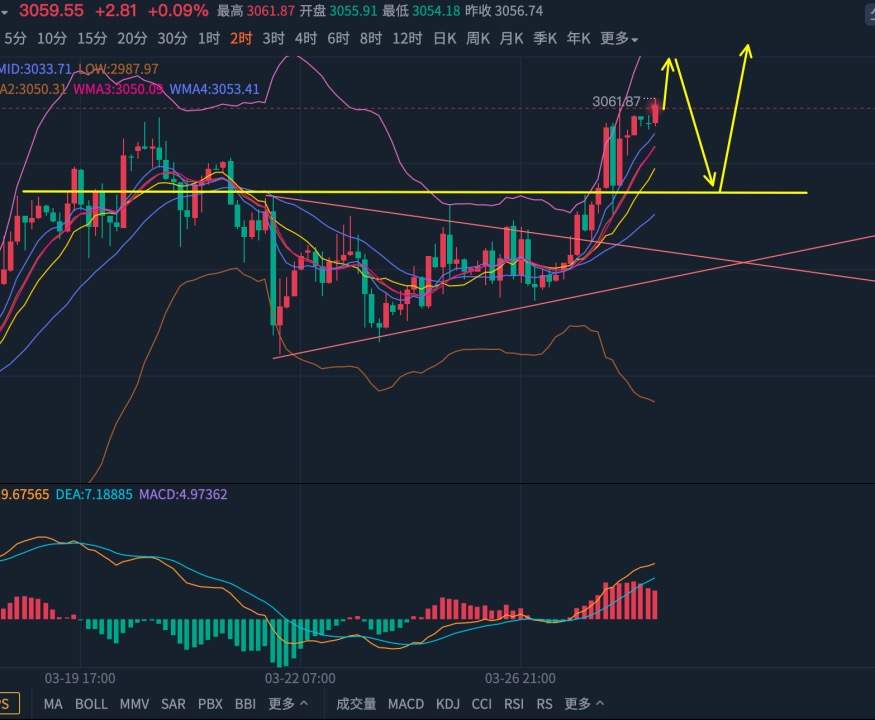Expand 更多 next to RS indicator
This screenshot has height=720, width=875.
(582, 704)
